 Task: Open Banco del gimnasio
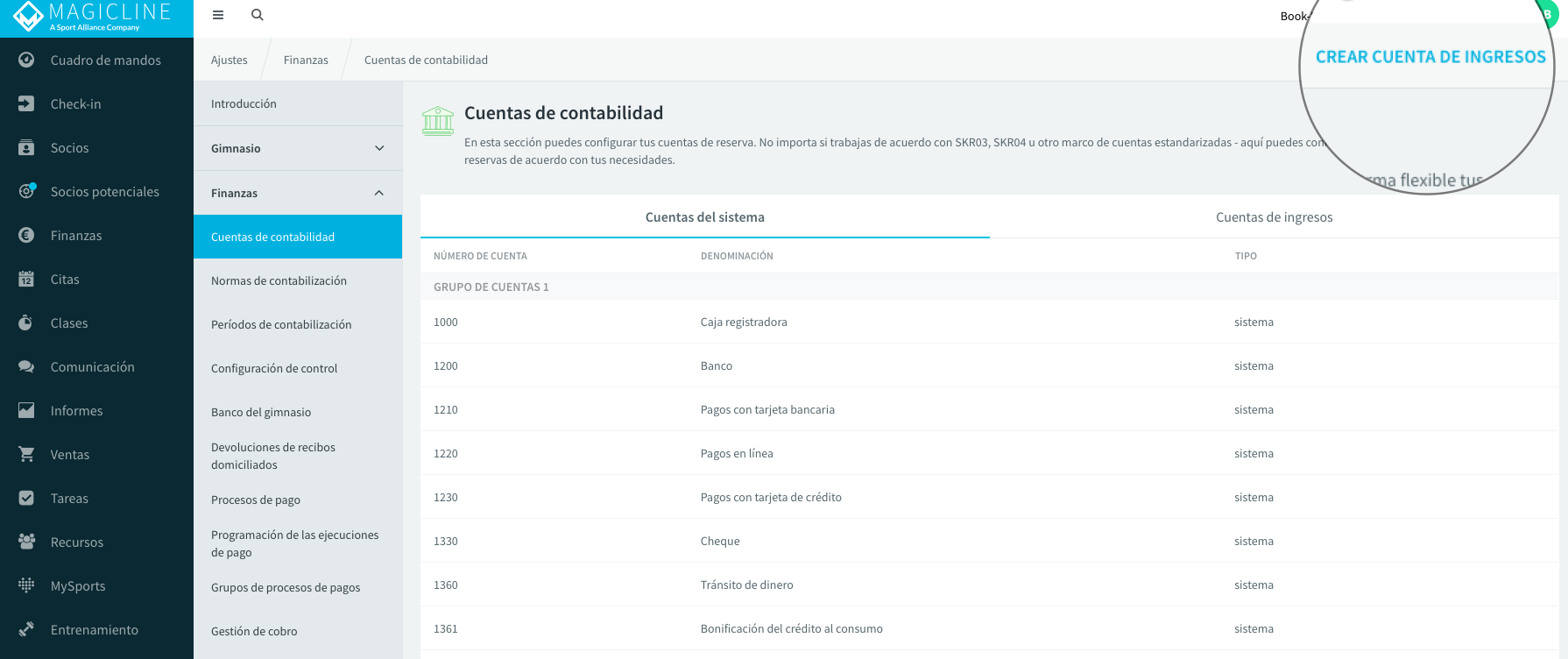click(x=298, y=412)
